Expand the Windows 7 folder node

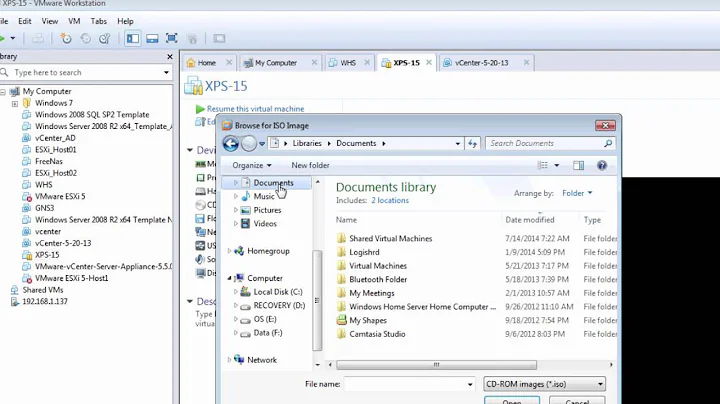(x=15, y=104)
